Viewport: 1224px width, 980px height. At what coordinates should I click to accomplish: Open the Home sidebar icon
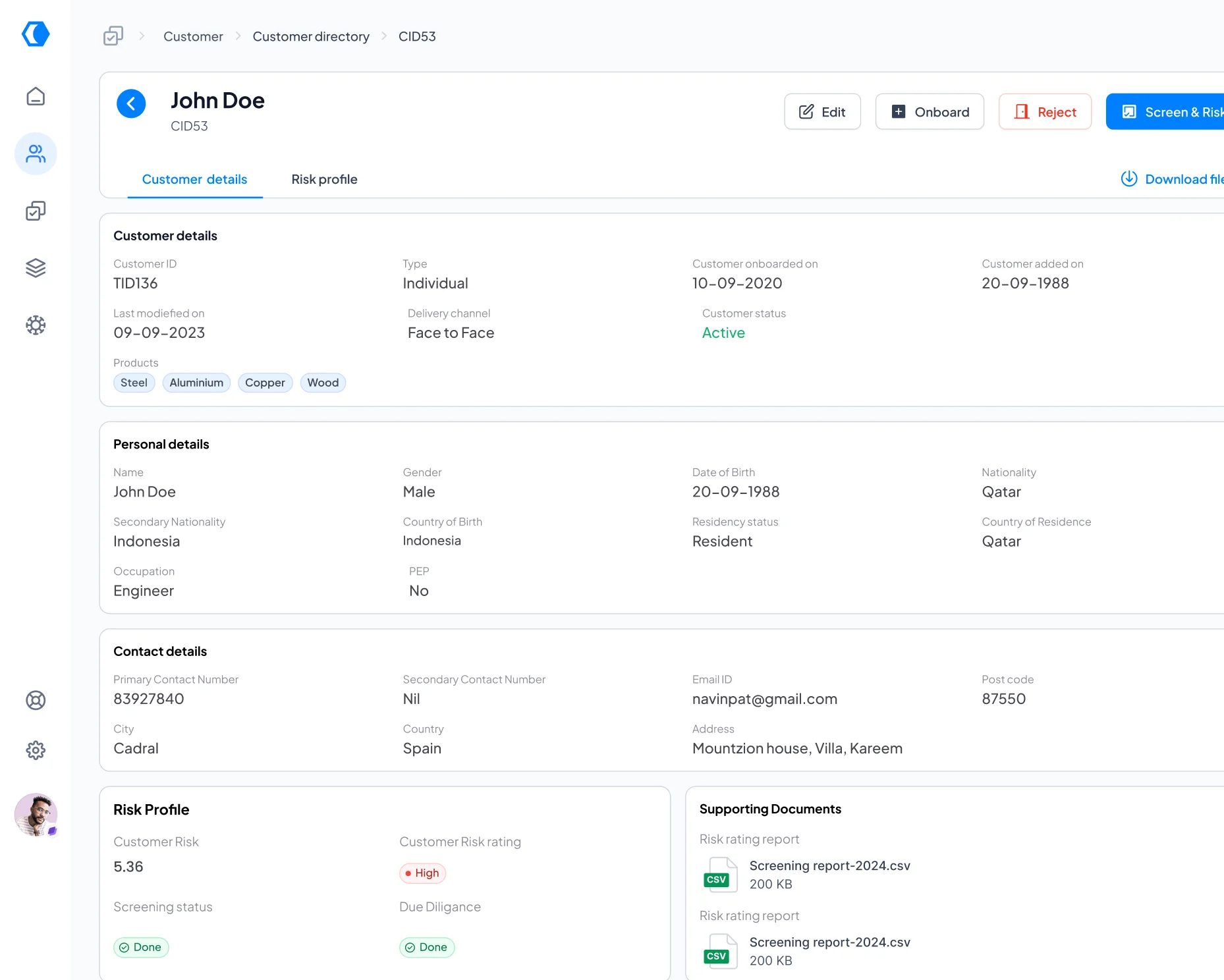click(x=36, y=96)
